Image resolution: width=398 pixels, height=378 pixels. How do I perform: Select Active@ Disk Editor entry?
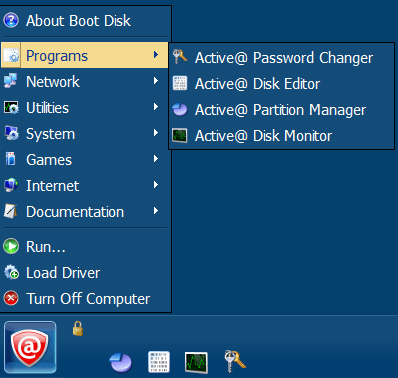(282, 83)
